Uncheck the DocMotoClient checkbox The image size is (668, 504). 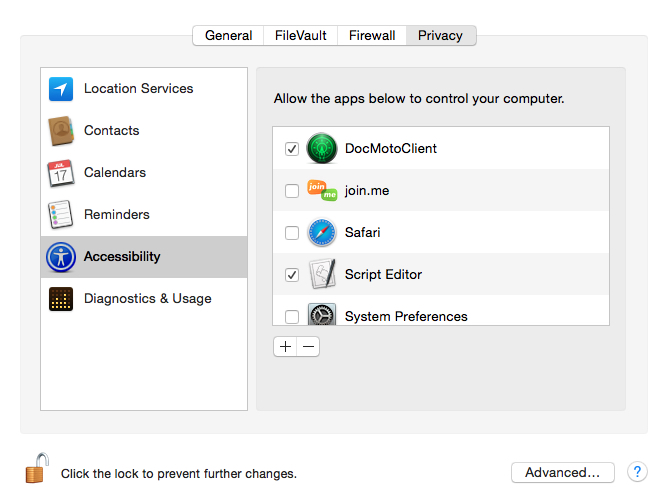click(292, 149)
